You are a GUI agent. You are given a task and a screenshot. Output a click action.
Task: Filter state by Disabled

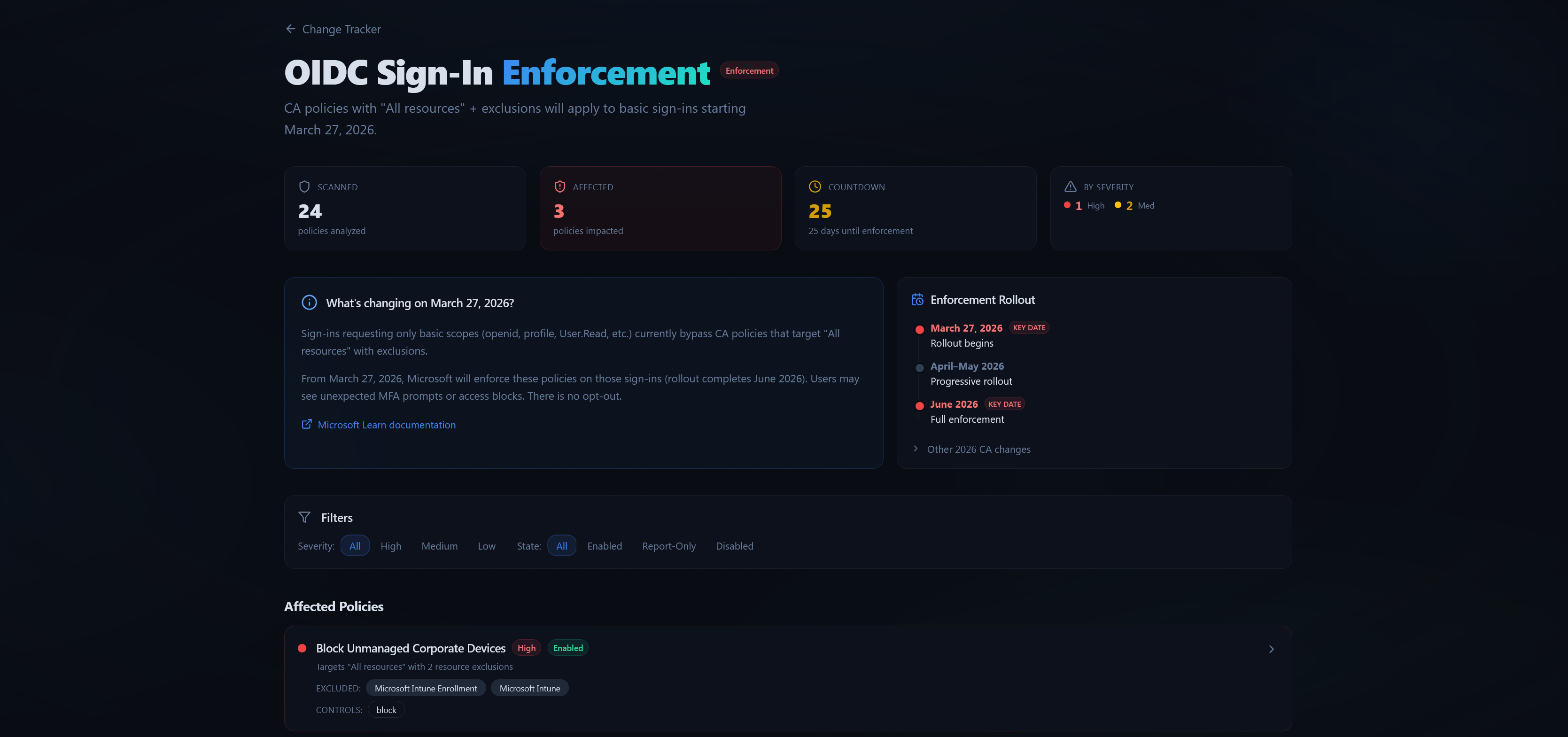pos(734,546)
